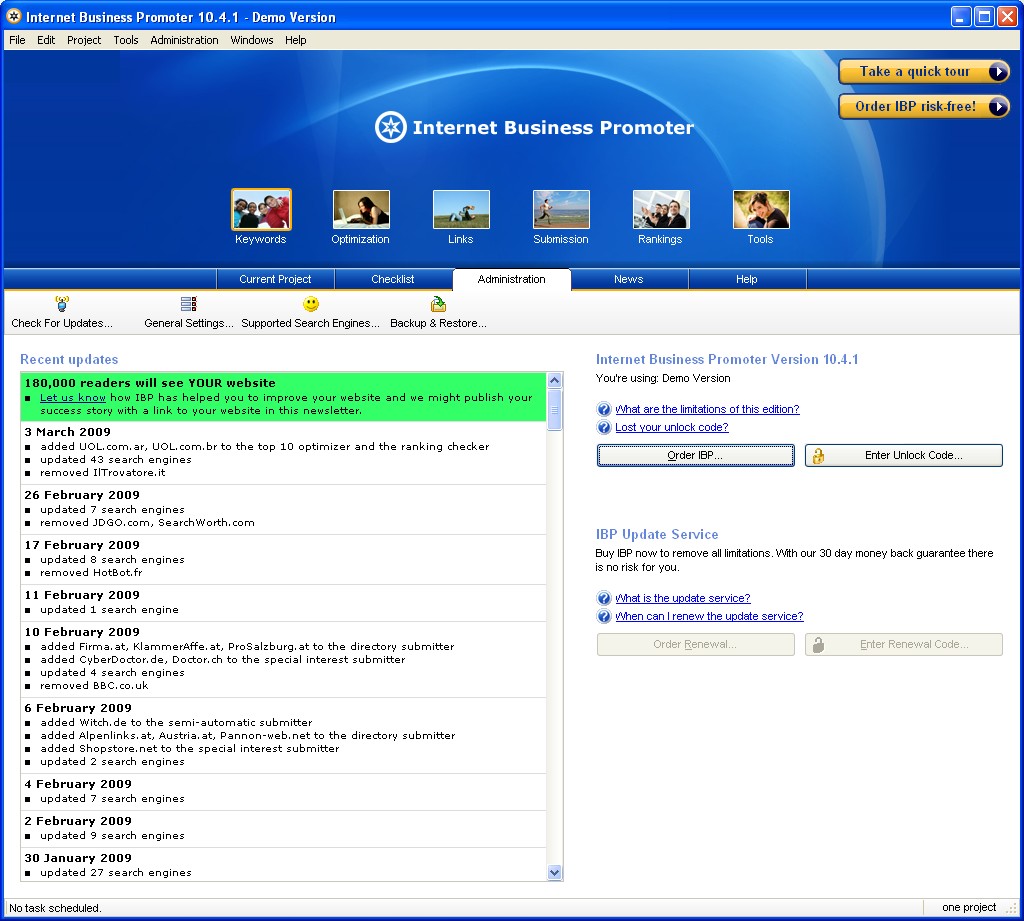
Task: Open 'What is the update service?' link
Action: 683,598
